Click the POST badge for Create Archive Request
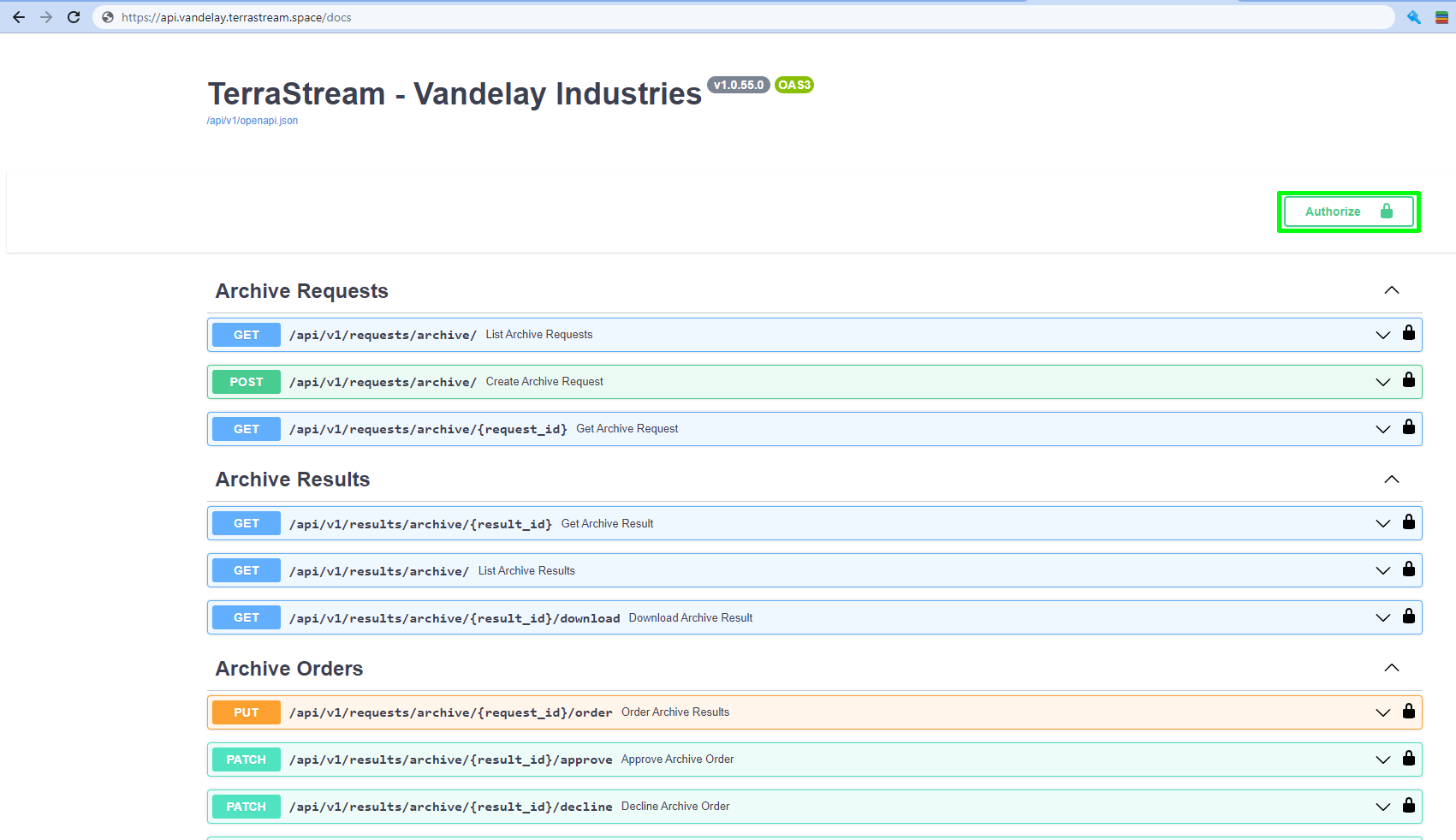The image size is (1456, 840). coord(247,382)
